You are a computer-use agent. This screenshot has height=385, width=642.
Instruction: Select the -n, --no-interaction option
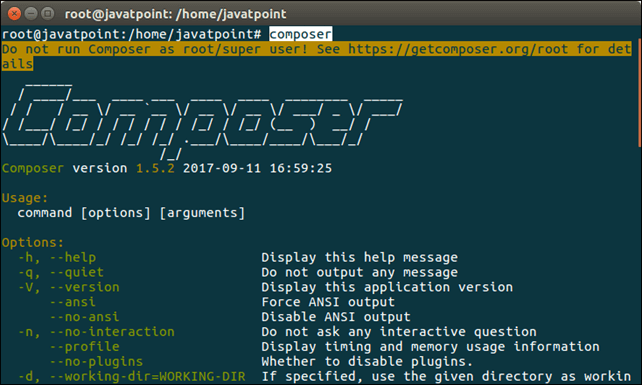click(96, 332)
